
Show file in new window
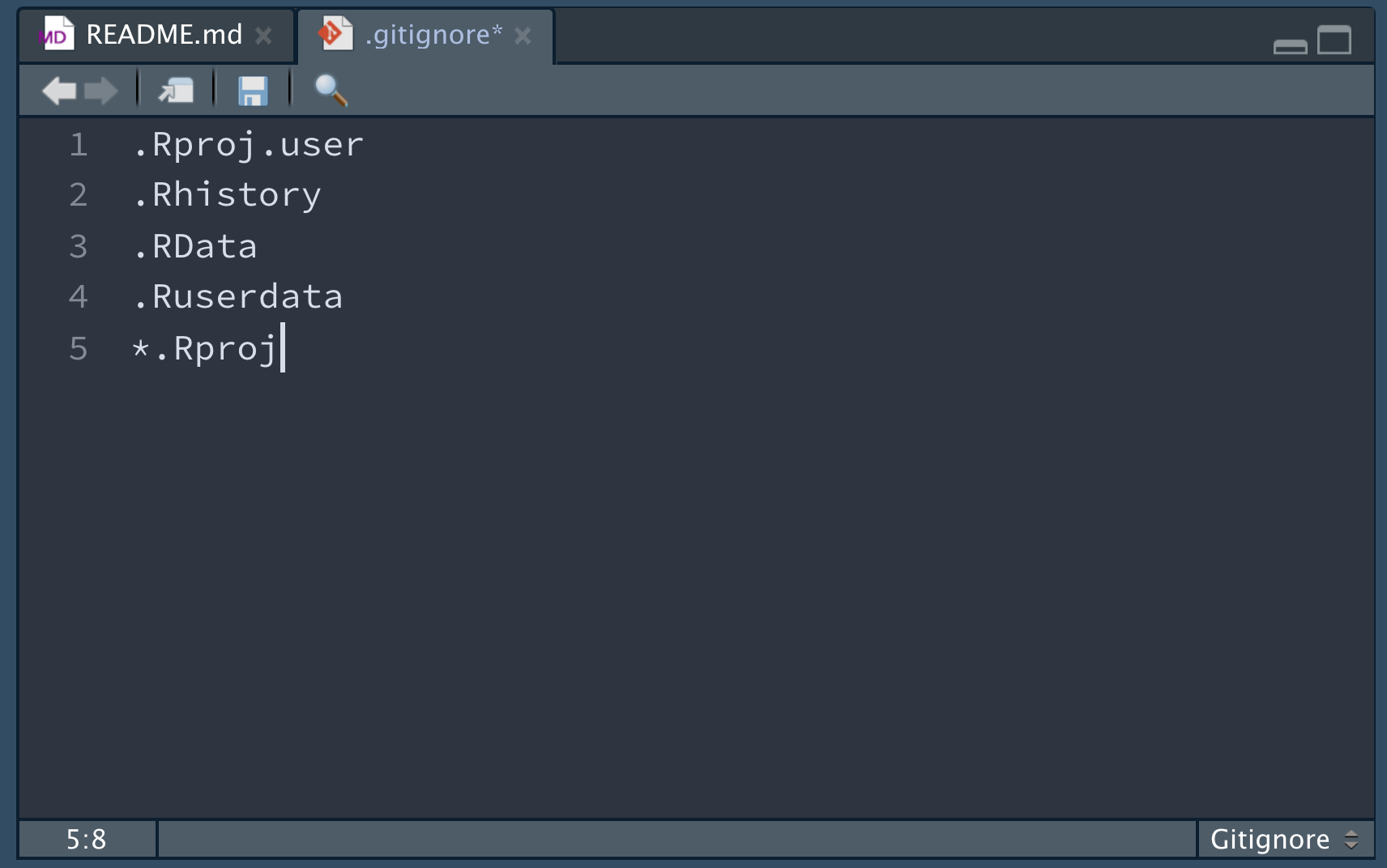(176, 91)
